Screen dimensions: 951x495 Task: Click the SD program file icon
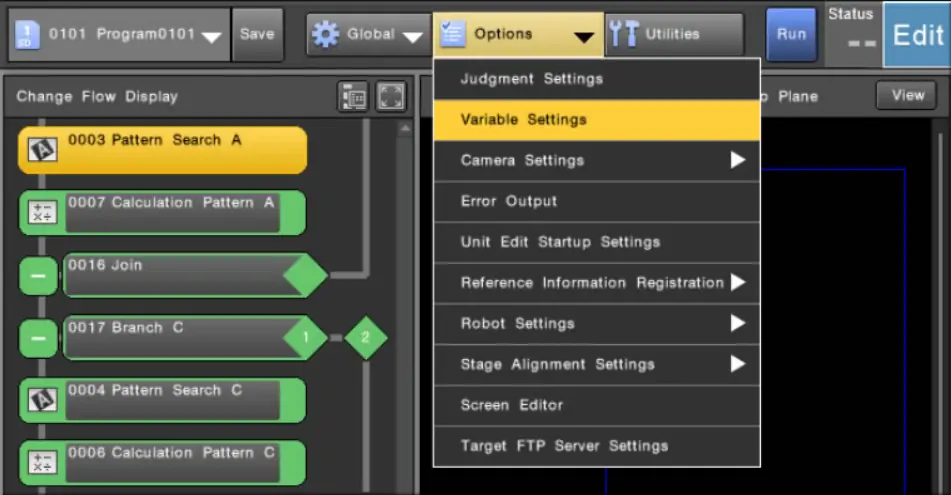tap(27, 35)
